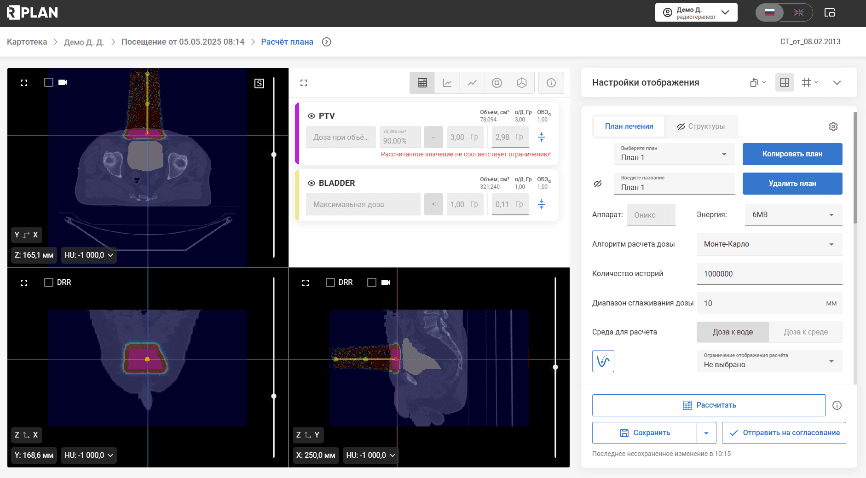Click the circled arrow icon after Расчёт плана
The image size is (866, 478).
coord(326,42)
